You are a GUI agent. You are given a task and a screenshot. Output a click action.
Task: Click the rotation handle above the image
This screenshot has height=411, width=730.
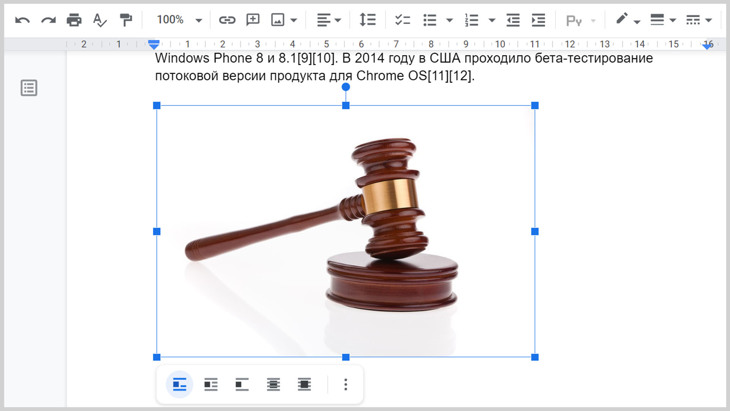(x=345, y=87)
